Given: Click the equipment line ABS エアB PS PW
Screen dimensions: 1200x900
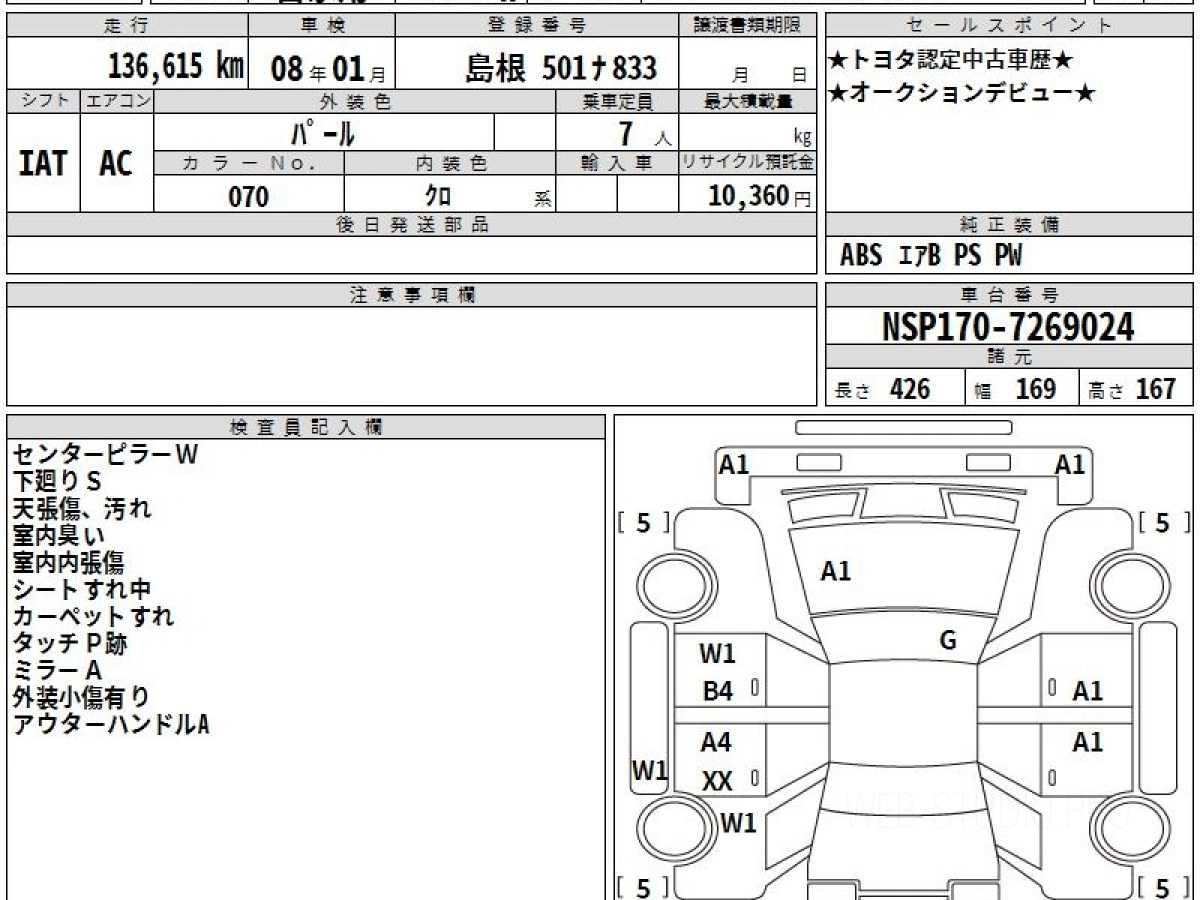Looking at the screenshot, I should click(x=930, y=256).
